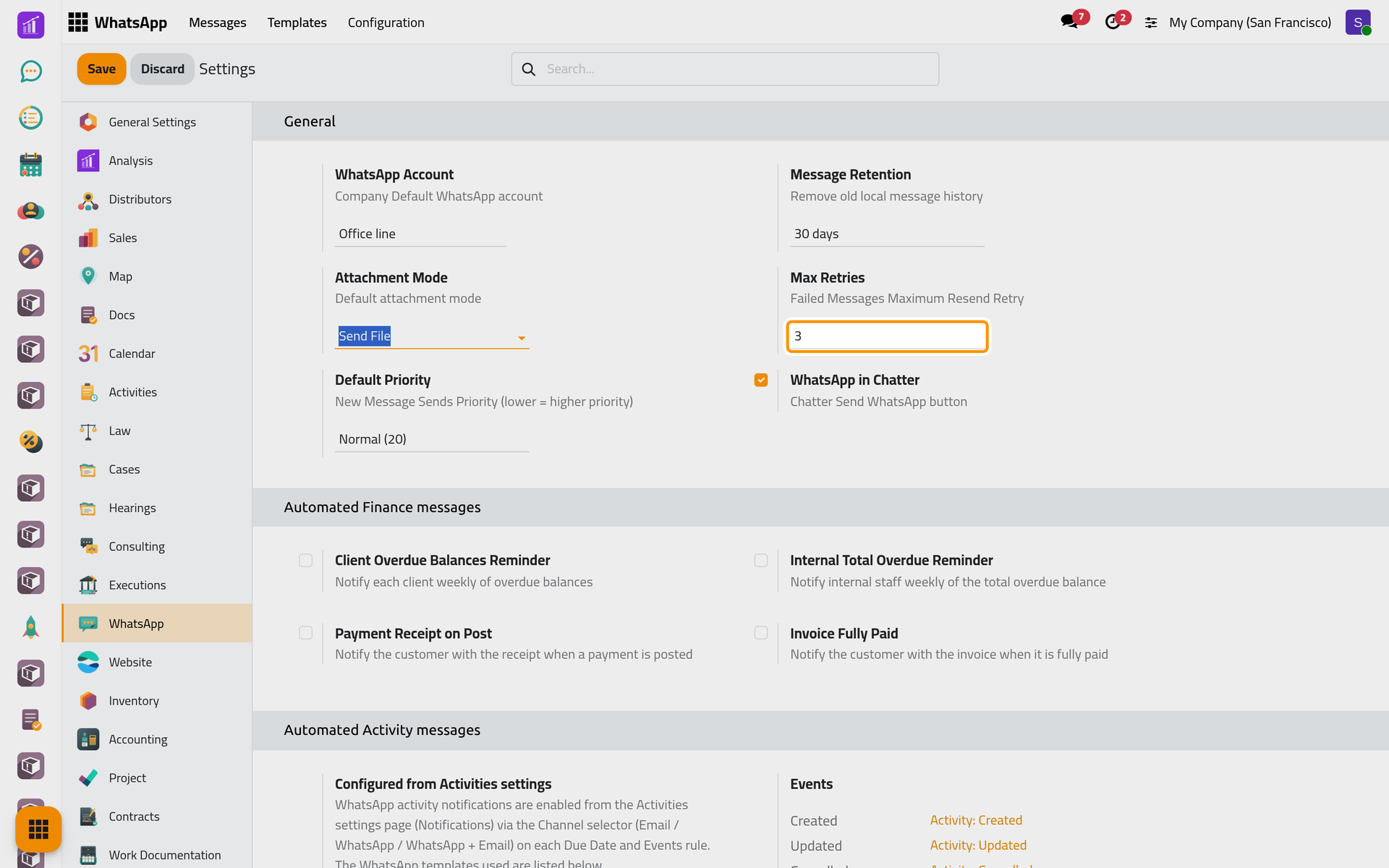This screenshot has width=1389, height=868.
Task: Uncheck WhatsApp in Chatter checkbox
Action: pyautogui.click(x=761, y=380)
